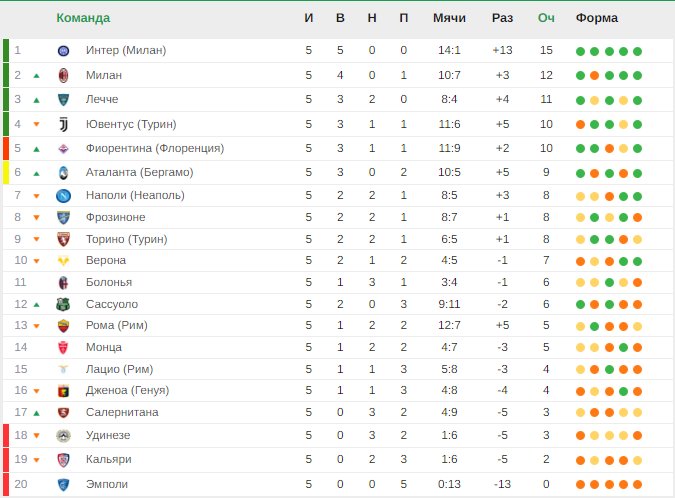
Task: Select the Roma crest icon
Action: click(x=63, y=326)
